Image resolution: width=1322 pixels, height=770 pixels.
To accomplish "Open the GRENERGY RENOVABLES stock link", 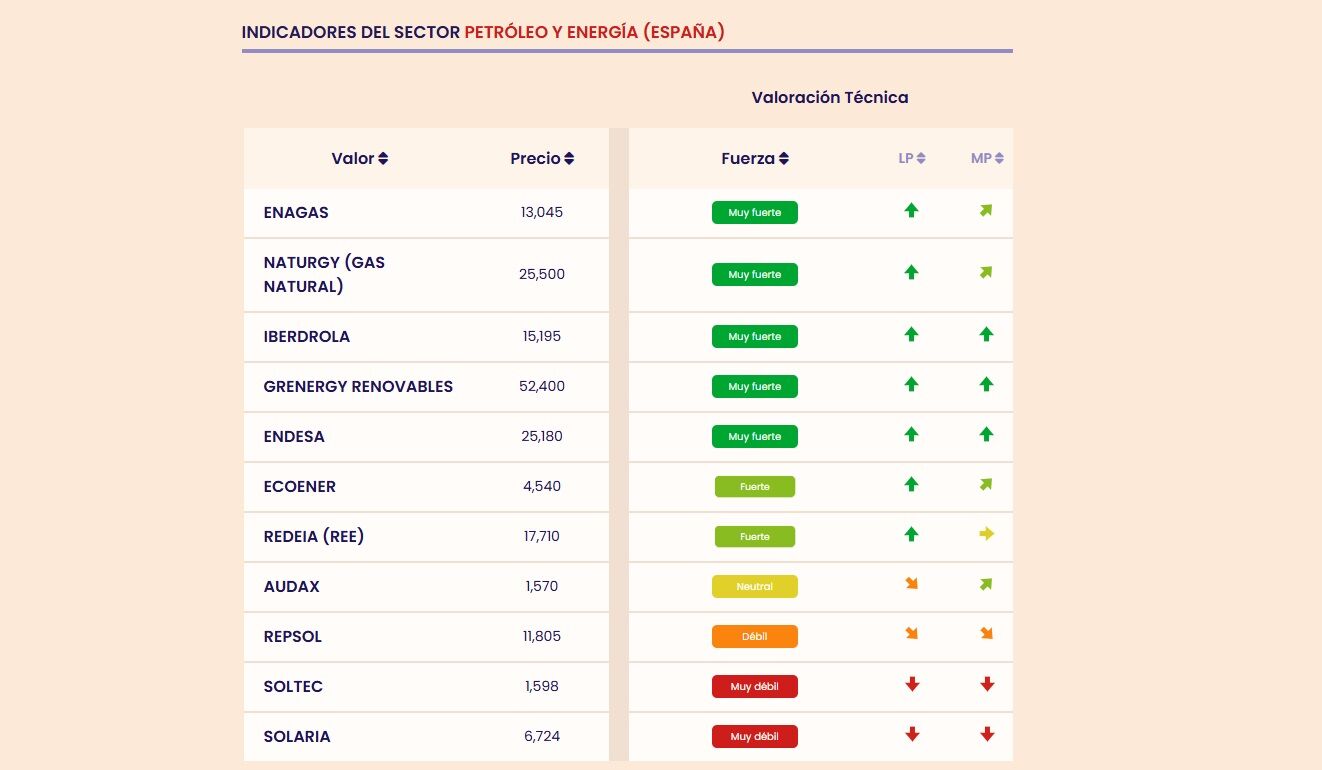I will pyautogui.click(x=358, y=387).
